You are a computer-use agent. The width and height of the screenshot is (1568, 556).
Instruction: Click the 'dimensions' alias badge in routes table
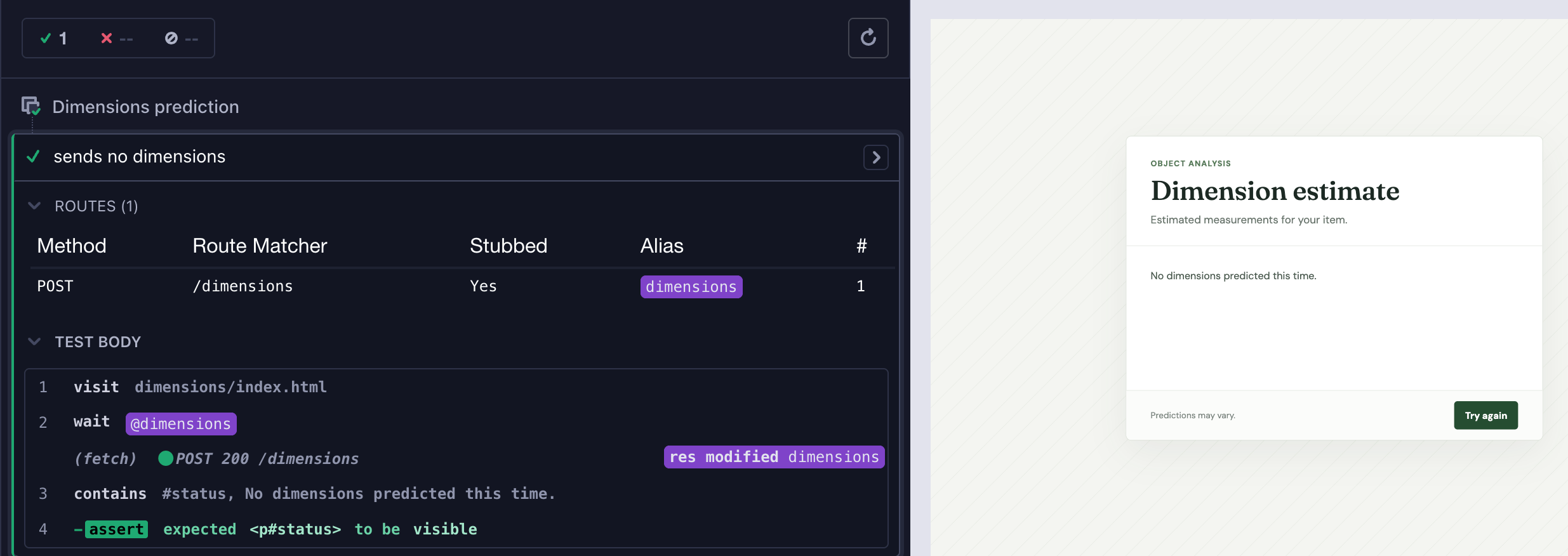pyautogui.click(x=691, y=287)
